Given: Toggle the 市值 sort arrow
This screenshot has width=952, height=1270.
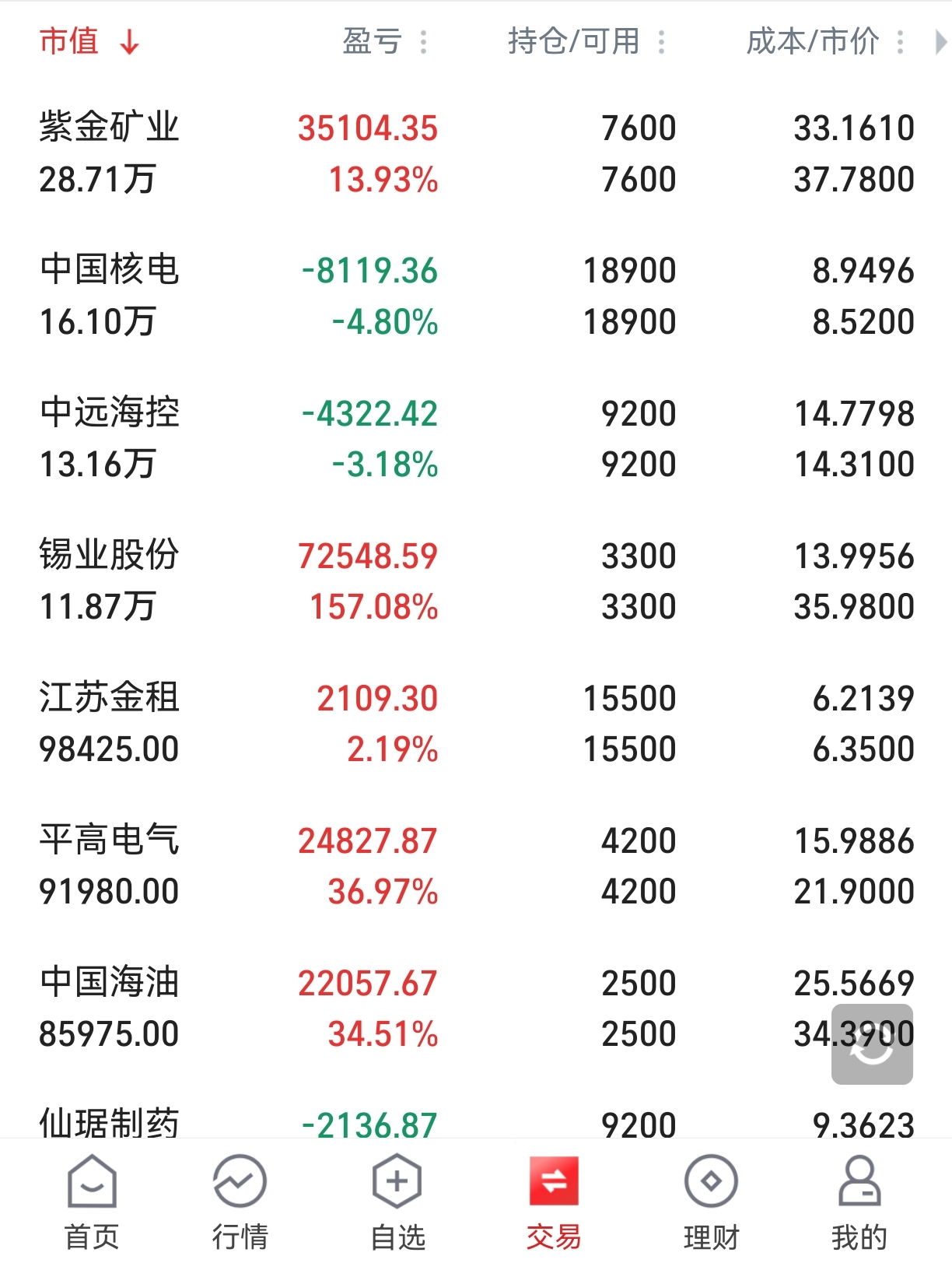Looking at the screenshot, I should [x=129, y=42].
